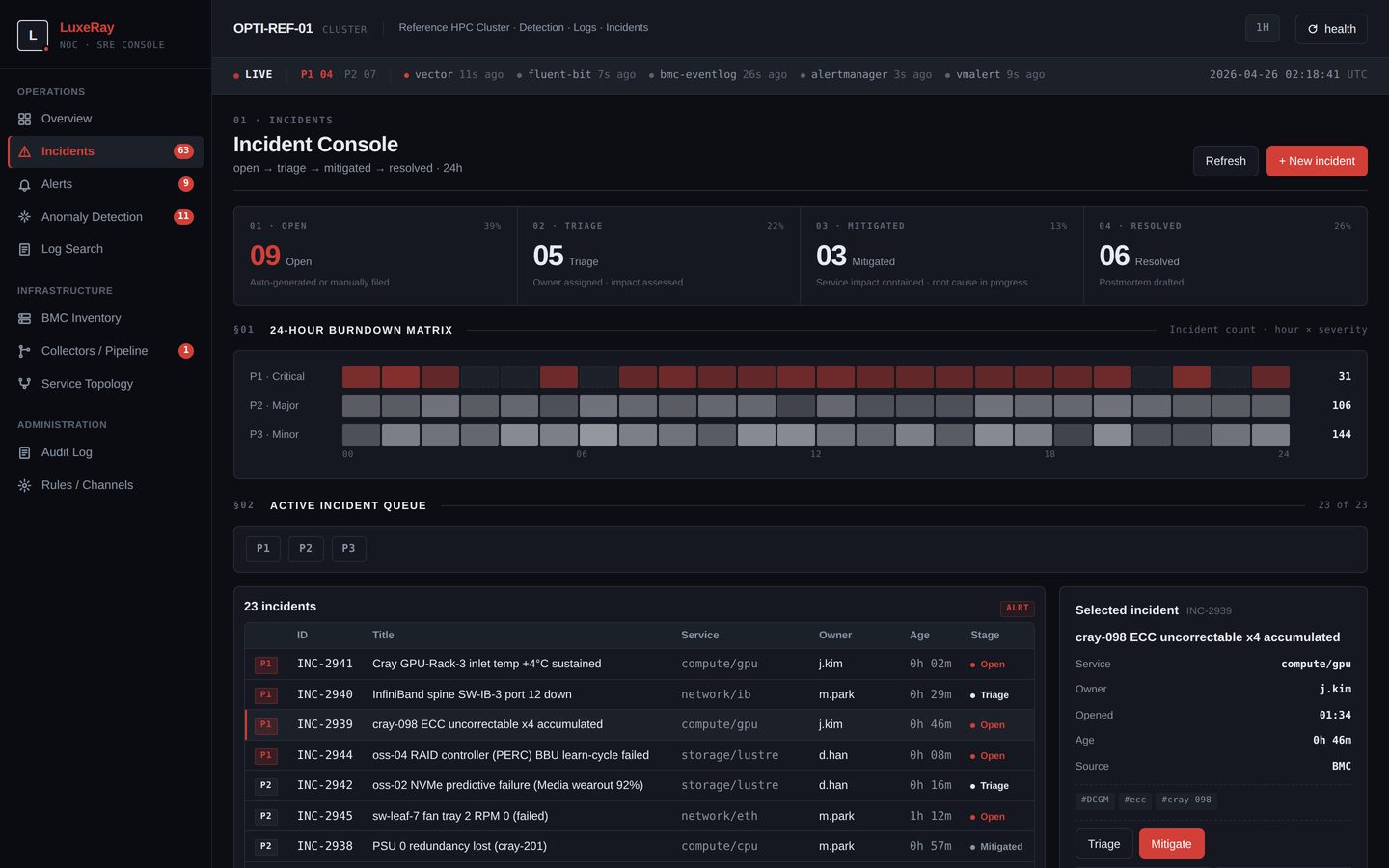Click the 1 badge on Collectors / Pipeline
Viewport: 1389px width, 868px height.
pos(186,351)
